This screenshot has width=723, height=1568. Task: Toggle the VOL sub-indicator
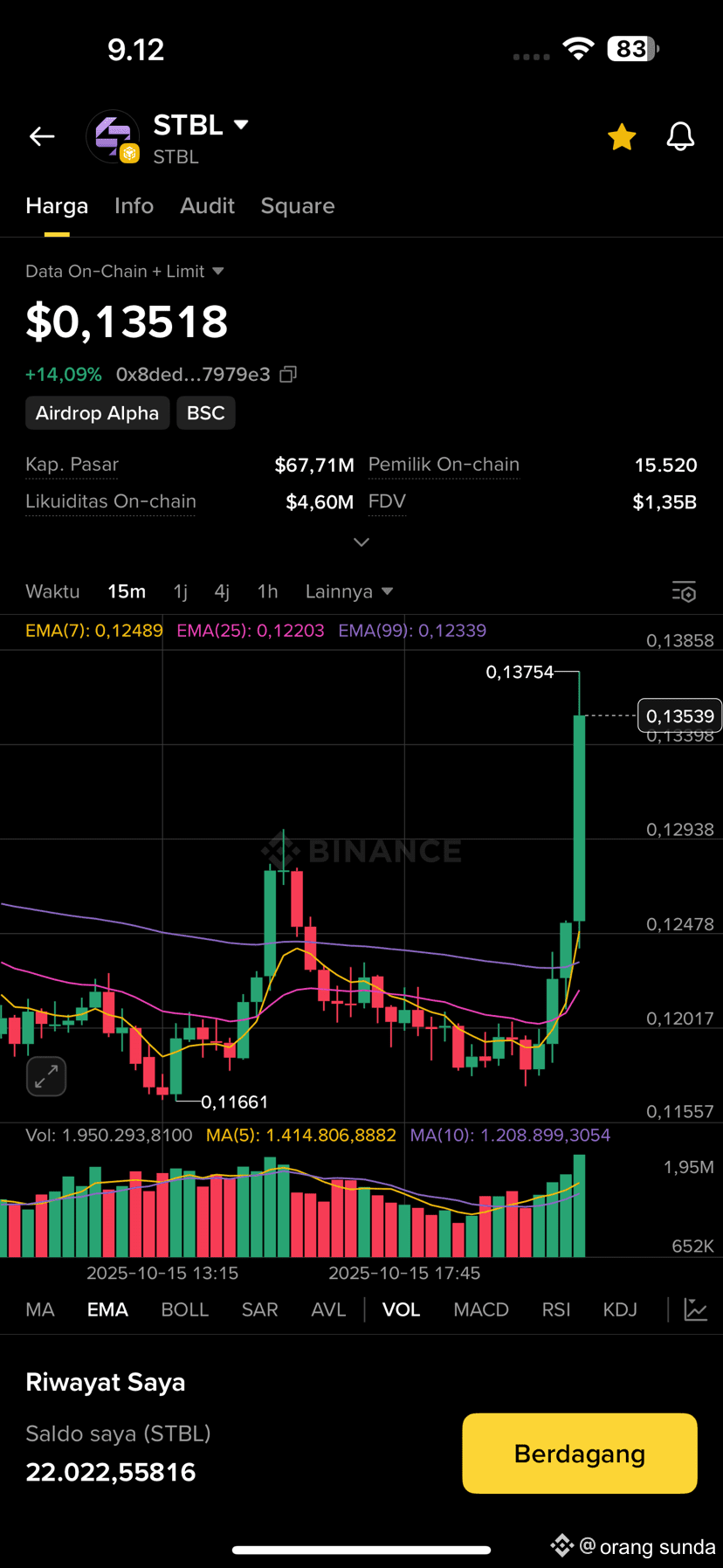click(401, 1309)
